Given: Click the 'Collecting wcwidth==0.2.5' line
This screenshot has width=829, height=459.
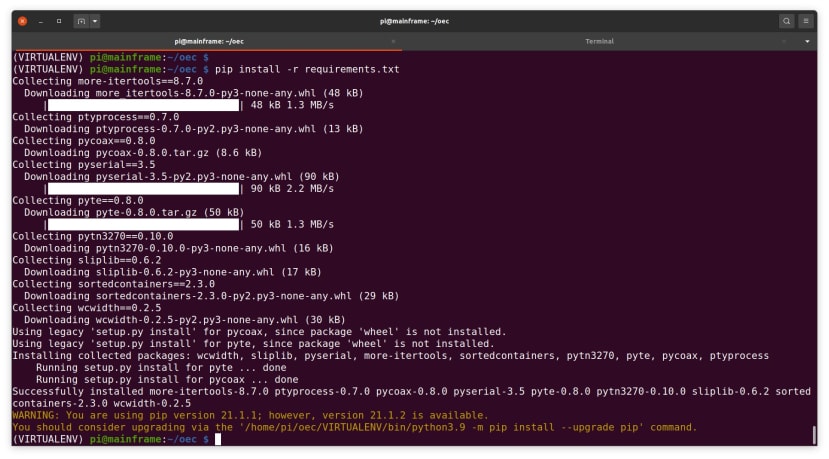Looking at the screenshot, I should point(87,308).
